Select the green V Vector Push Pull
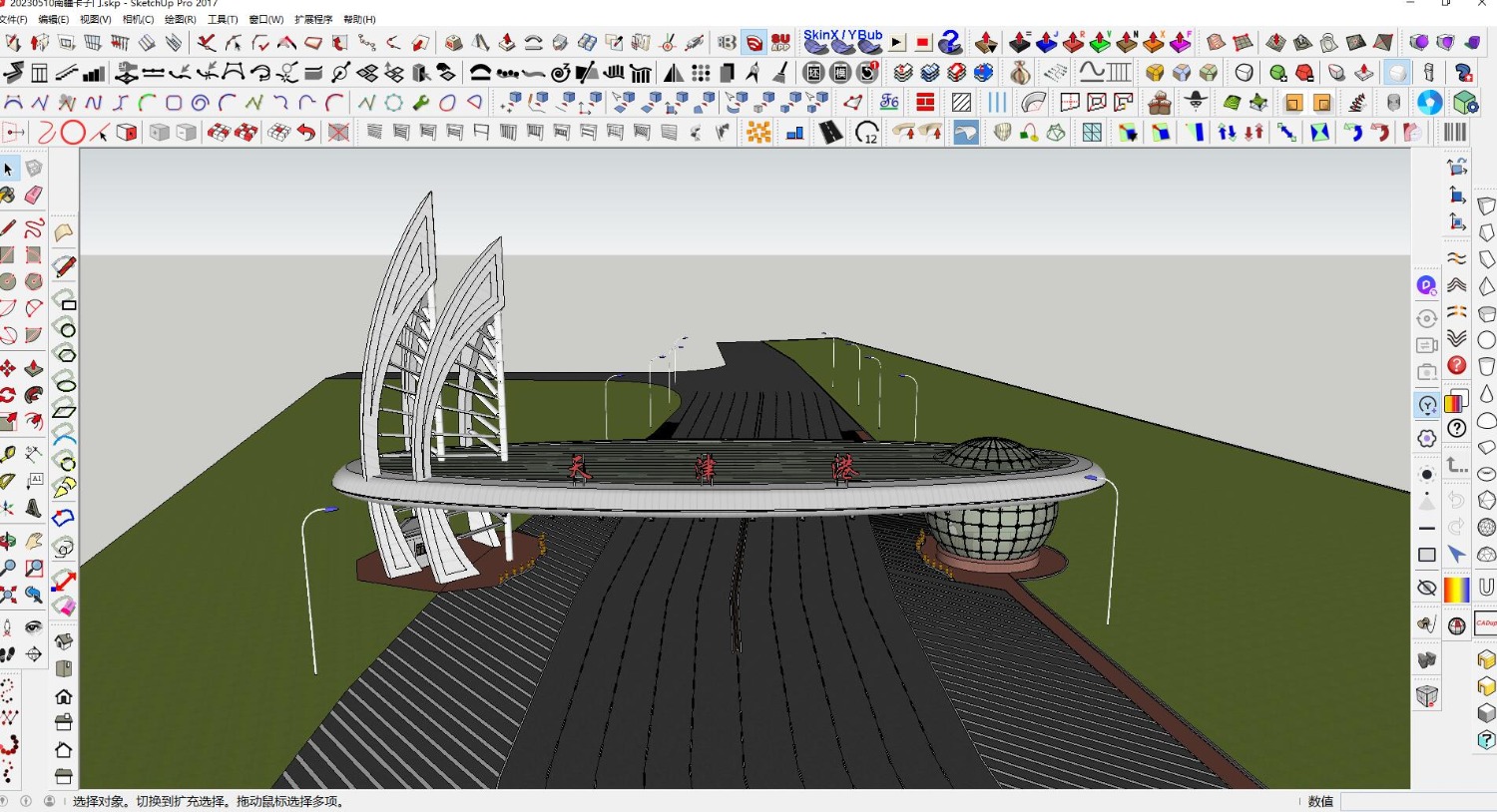The height and width of the screenshot is (812, 1497). [x=1100, y=42]
